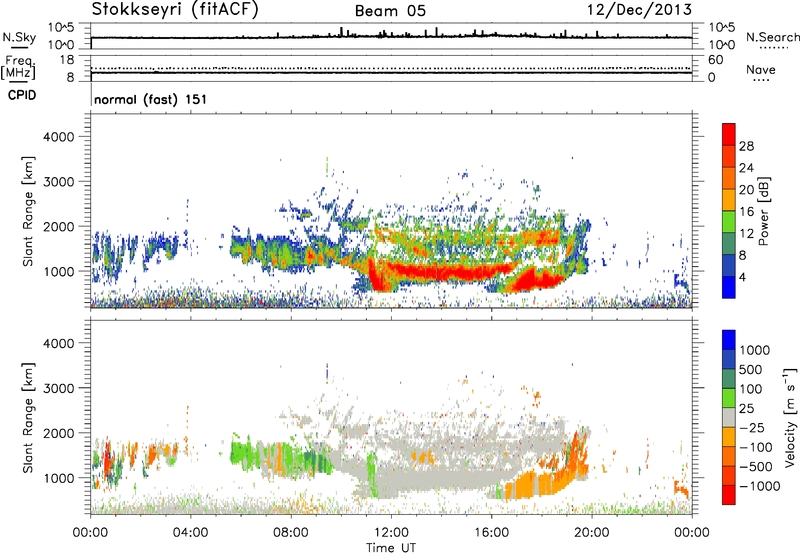Click the 'CPID' label
800x554 pixels.
point(22,95)
